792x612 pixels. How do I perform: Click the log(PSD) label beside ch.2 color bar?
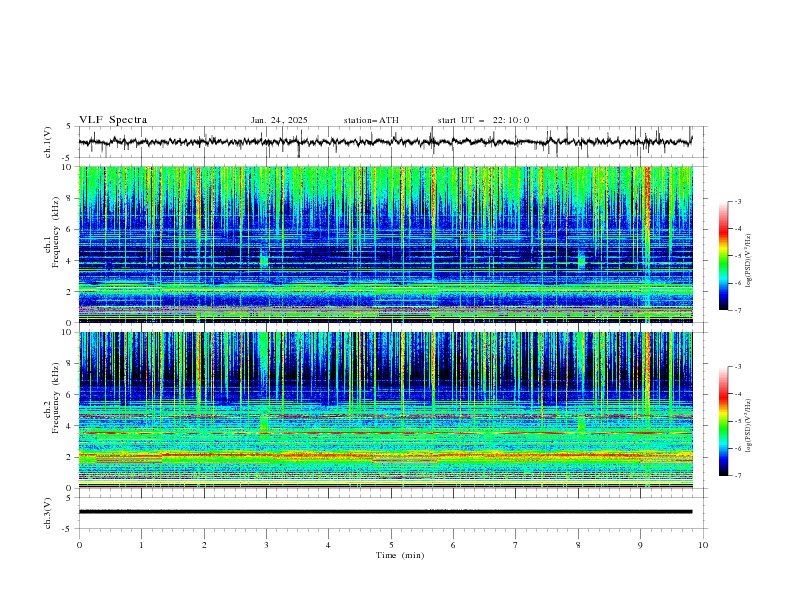click(749, 426)
